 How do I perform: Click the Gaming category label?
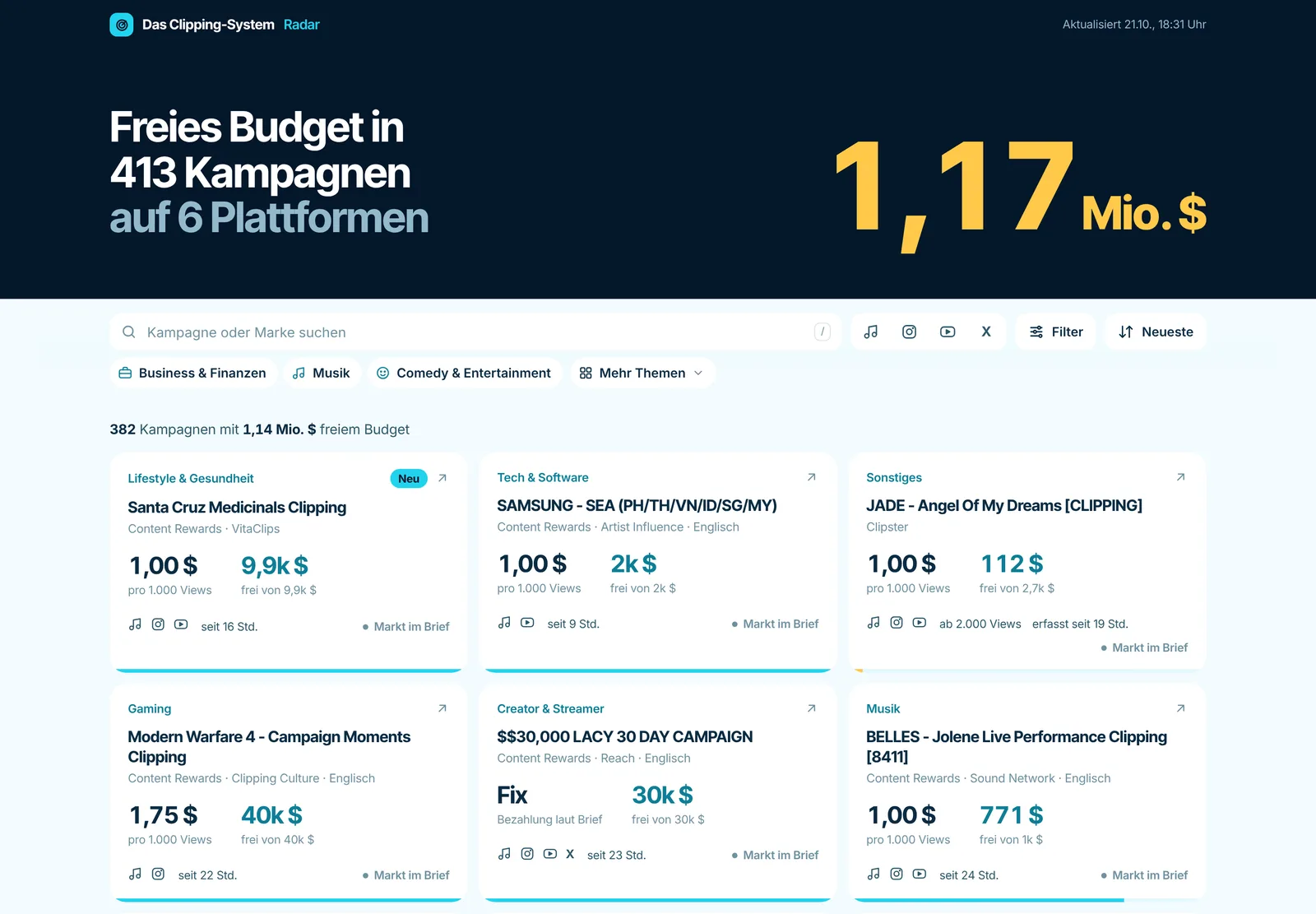pyautogui.click(x=150, y=708)
